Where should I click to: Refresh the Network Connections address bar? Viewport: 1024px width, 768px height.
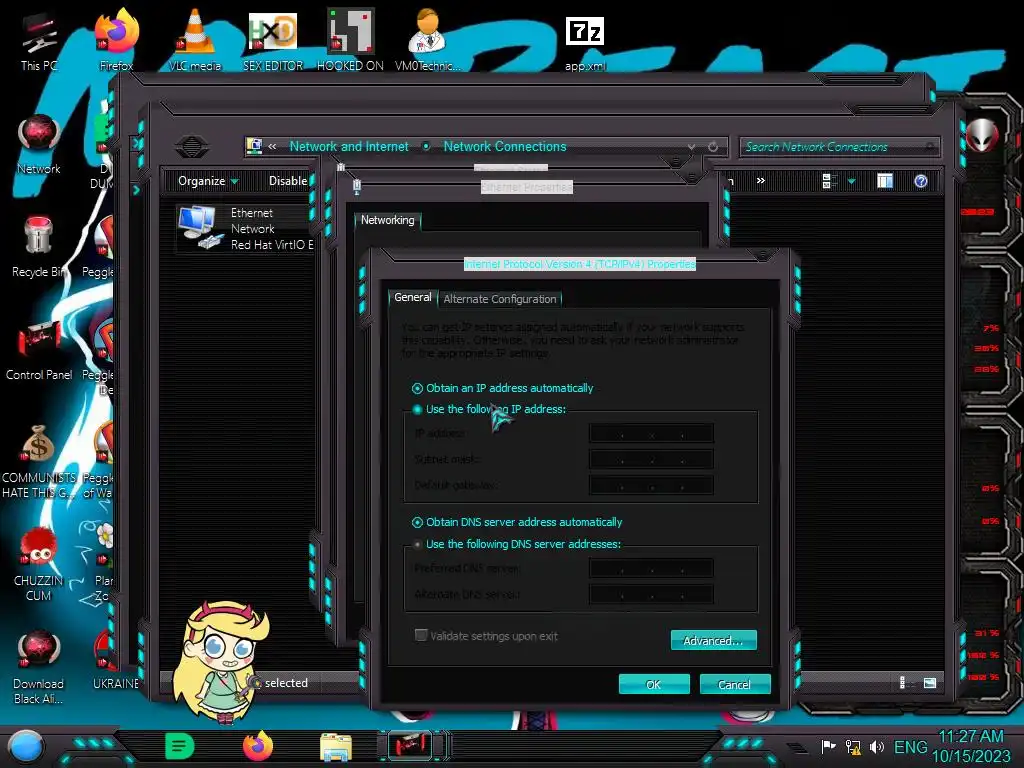tap(713, 147)
